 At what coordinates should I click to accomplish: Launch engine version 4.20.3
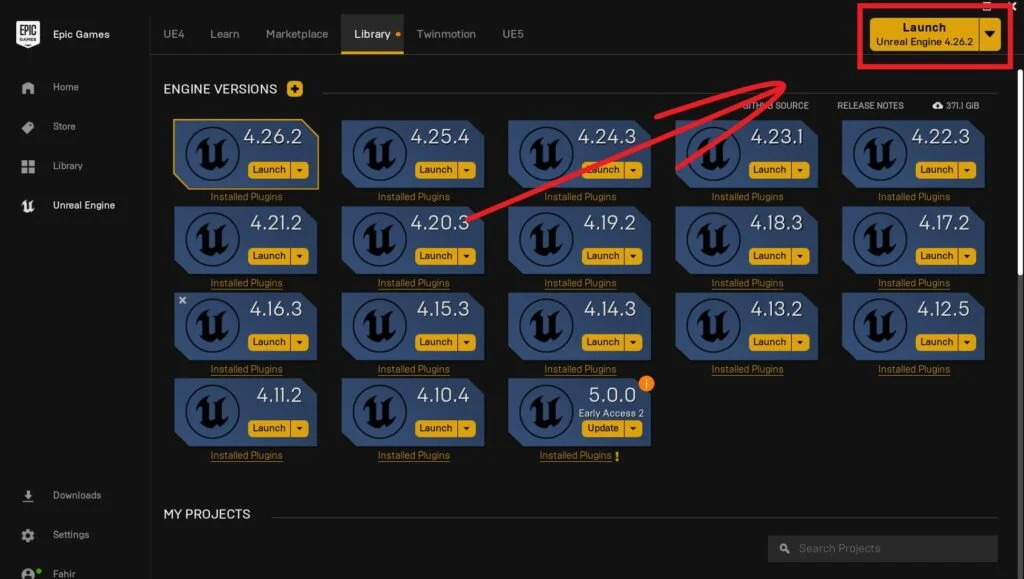point(436,256)
